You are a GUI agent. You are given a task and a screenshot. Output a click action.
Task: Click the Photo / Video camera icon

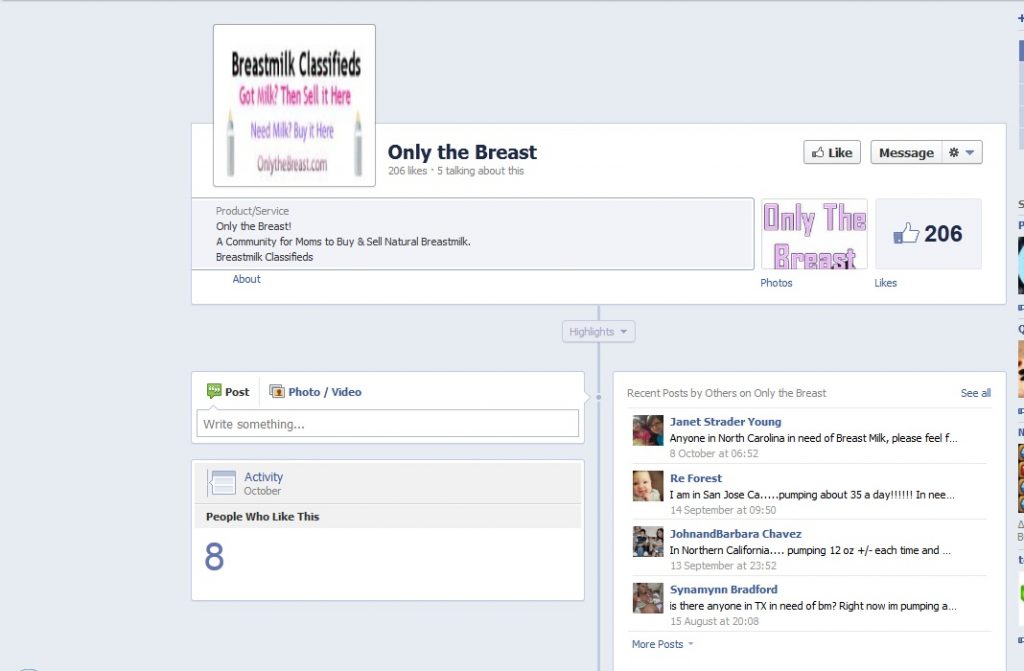pyautogui.click(x=277, y=391)
